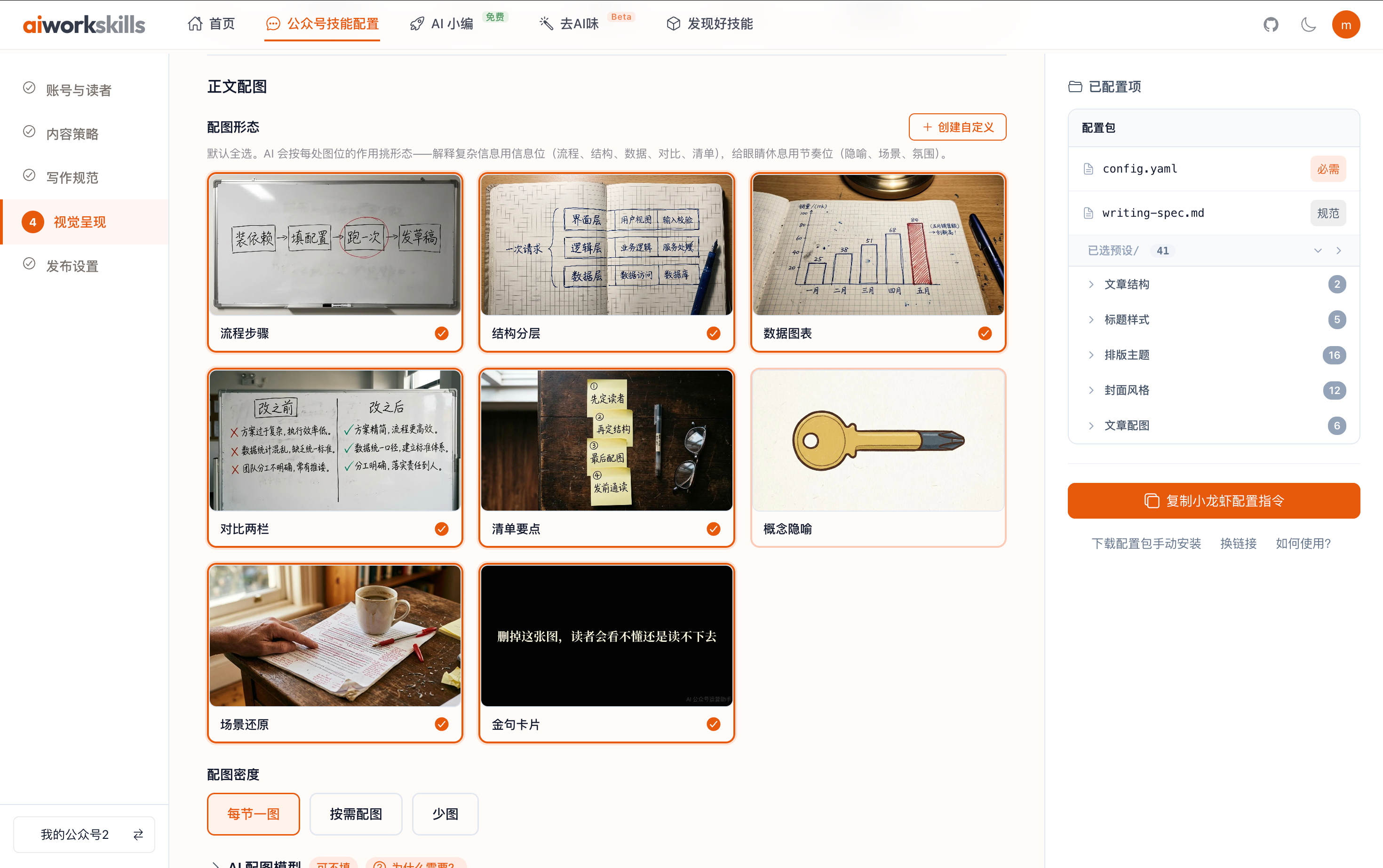
Task: Uncheck the 金句卡片 card checkmark
Action: (x=713, y=725)
